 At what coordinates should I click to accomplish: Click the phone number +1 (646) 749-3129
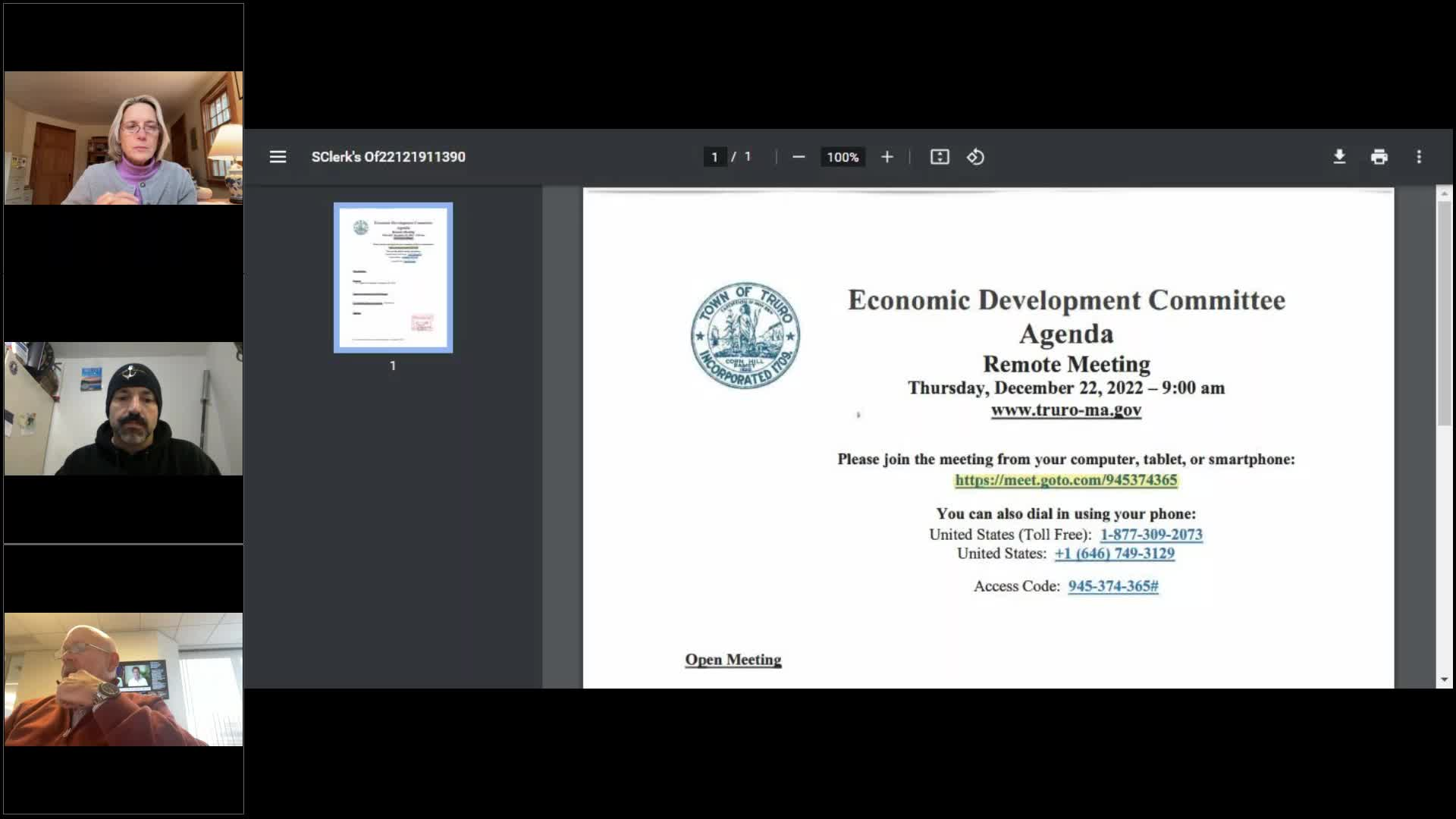1114,553
